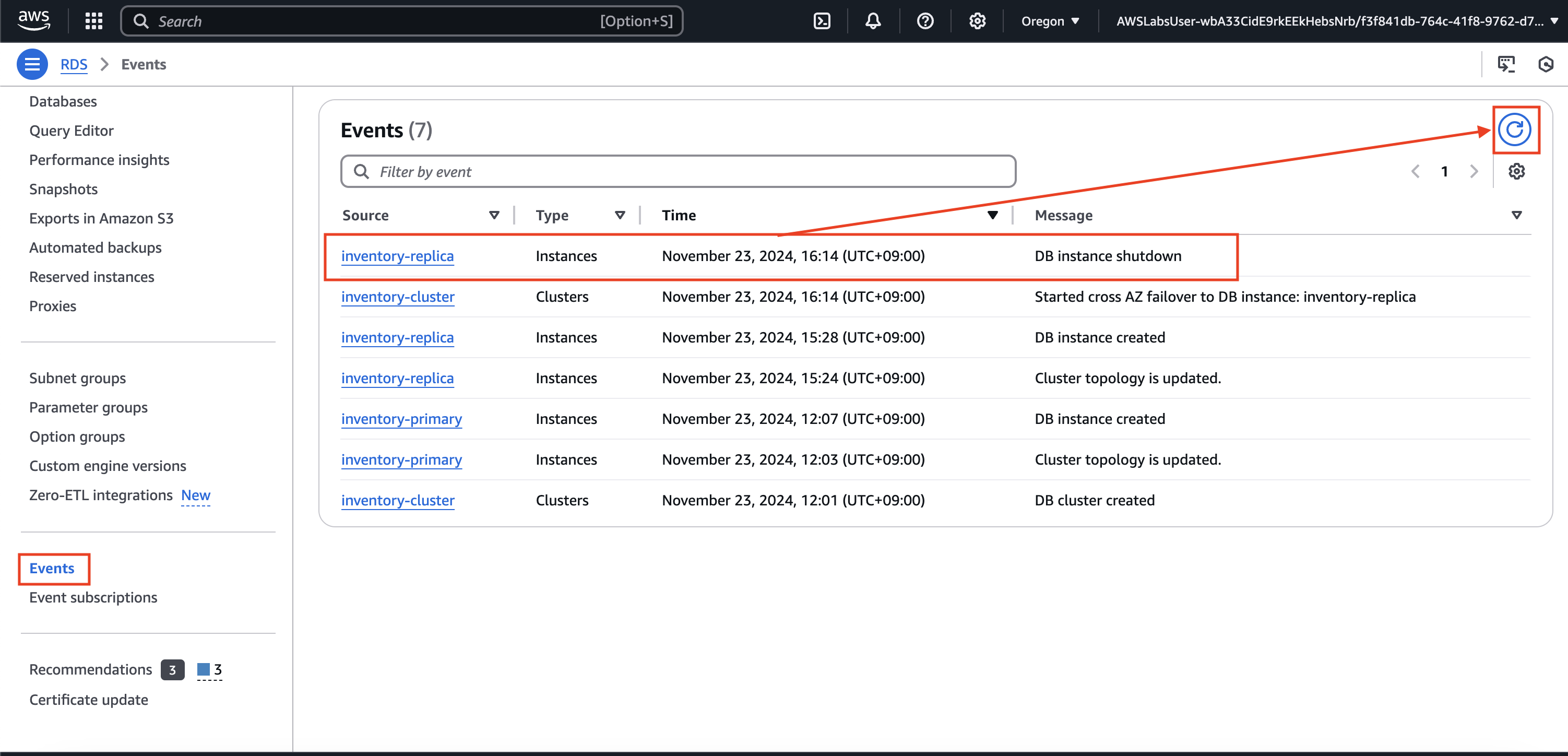This screenshot has height=756, width=1568.
Task: Open Reserved instances in the sidebar
Action: pos(92,277)
